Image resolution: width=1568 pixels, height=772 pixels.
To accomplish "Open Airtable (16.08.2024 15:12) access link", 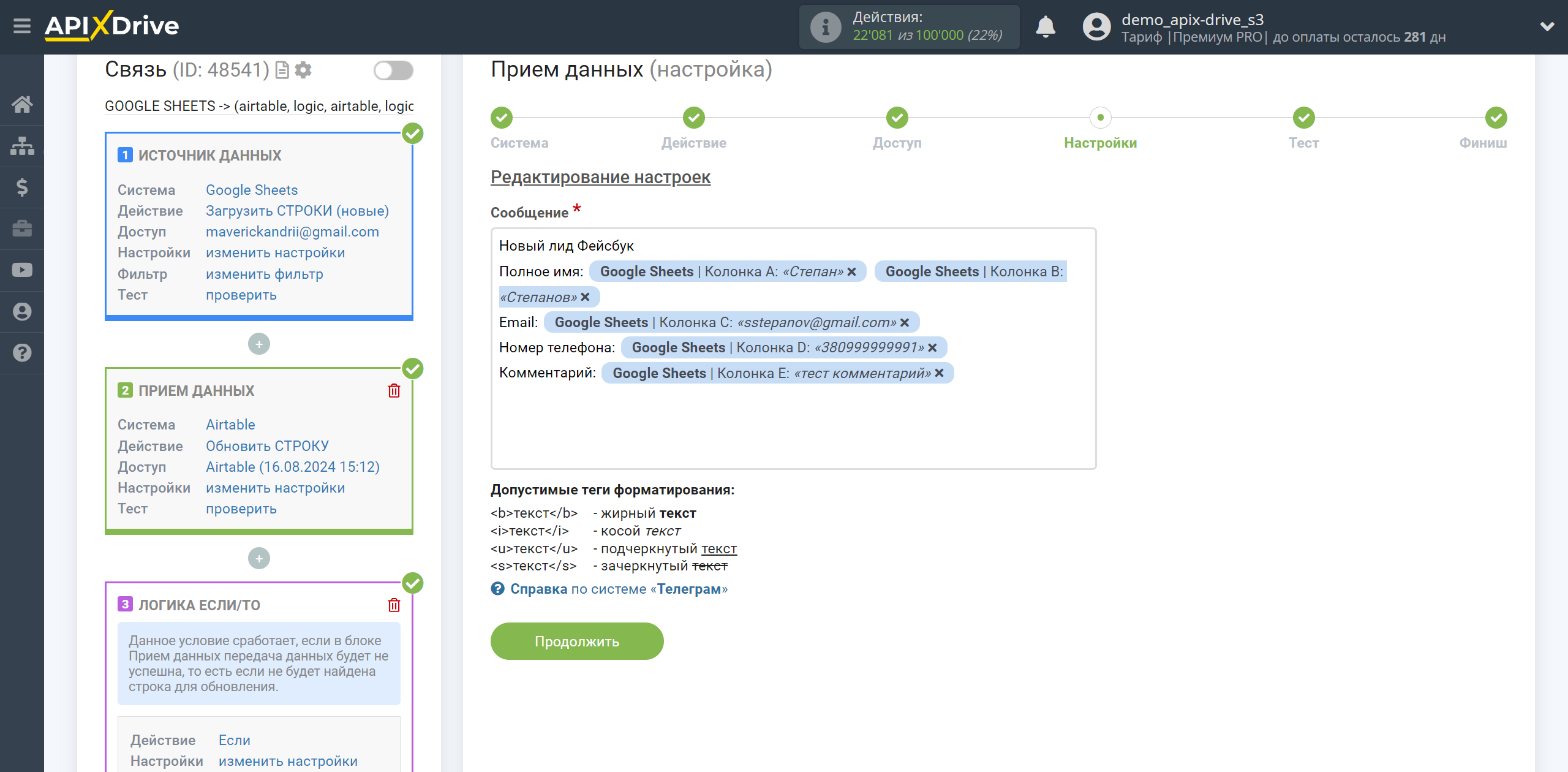I will (293, 467).
